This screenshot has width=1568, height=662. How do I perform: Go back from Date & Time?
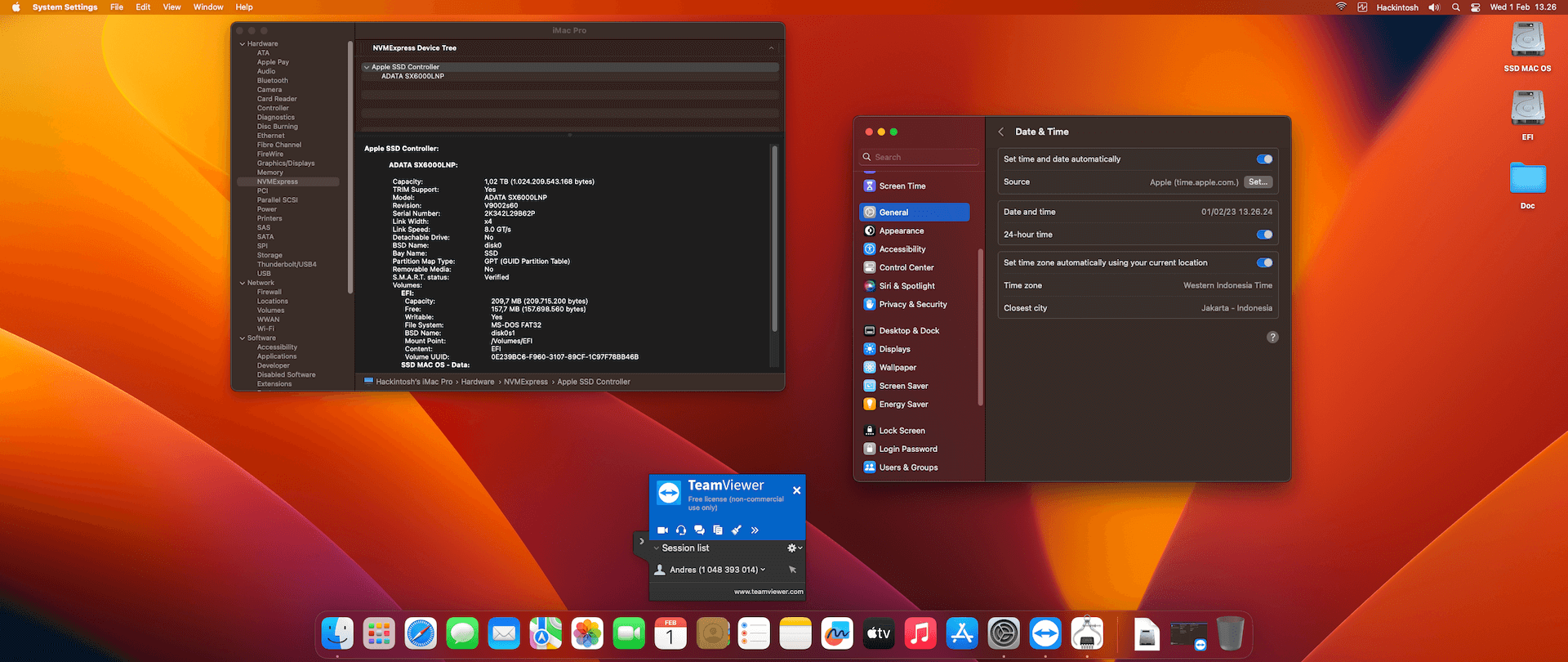[x=1001, y=132]
